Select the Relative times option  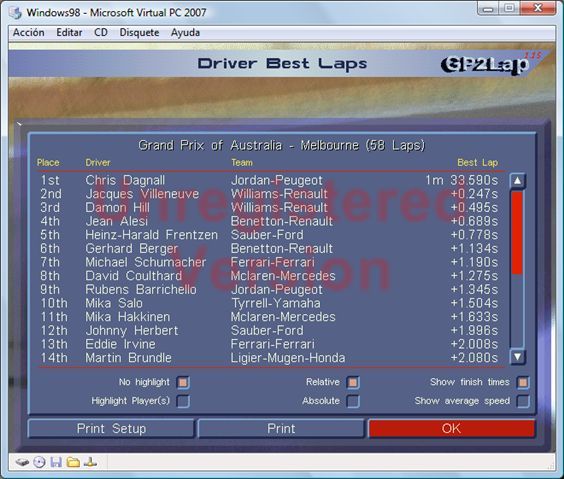(353, 382)
